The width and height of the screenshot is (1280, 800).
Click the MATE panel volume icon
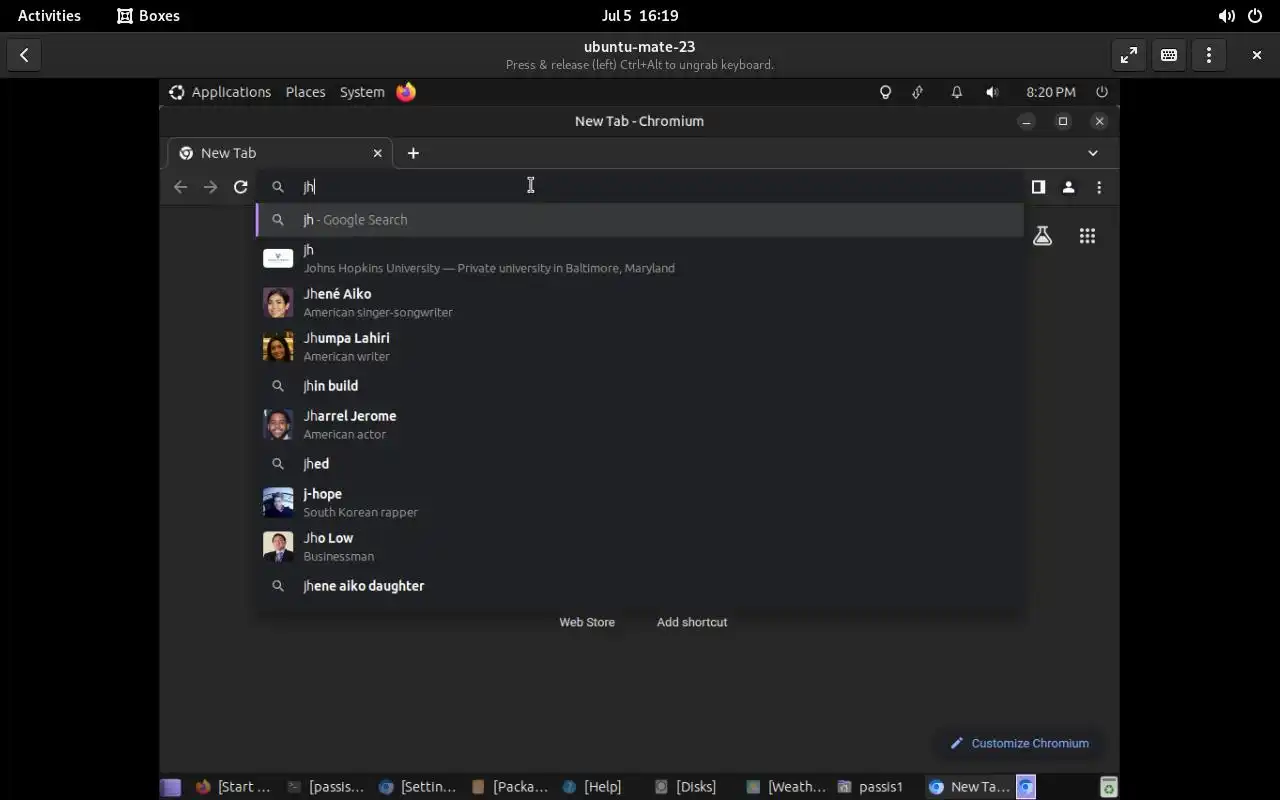coord(992,92)
